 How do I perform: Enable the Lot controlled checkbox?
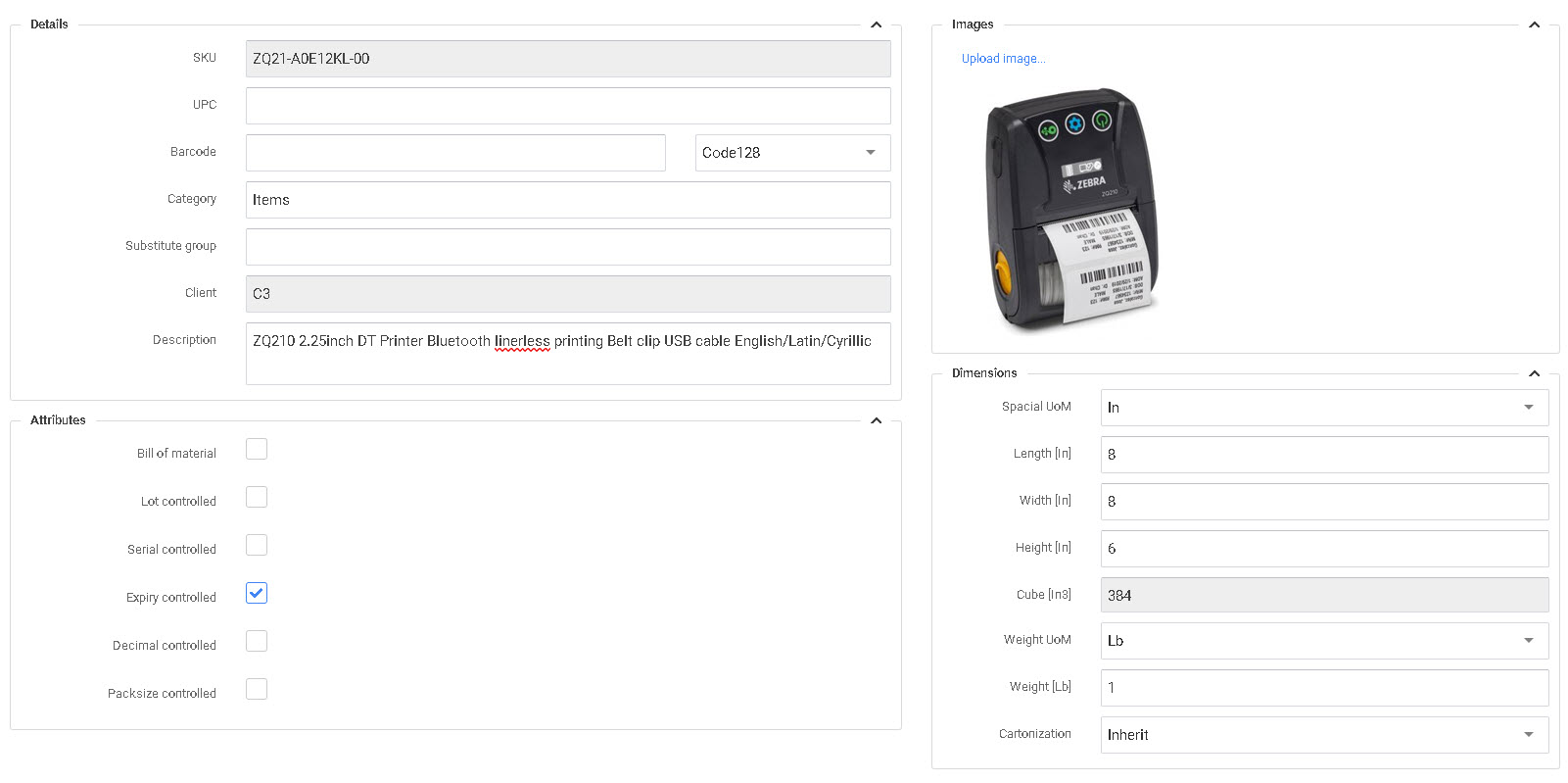coord(257,497)
